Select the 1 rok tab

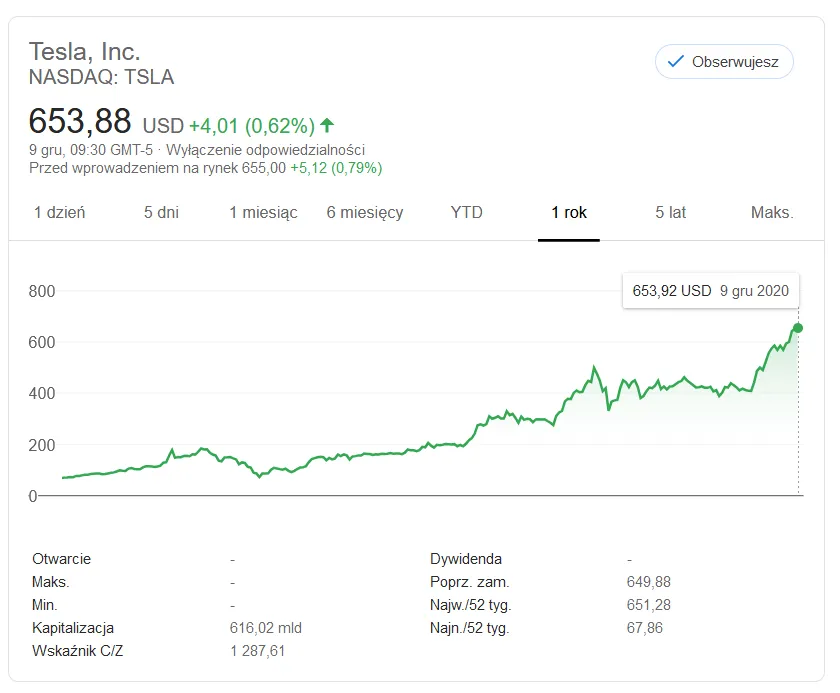point(569,213)
